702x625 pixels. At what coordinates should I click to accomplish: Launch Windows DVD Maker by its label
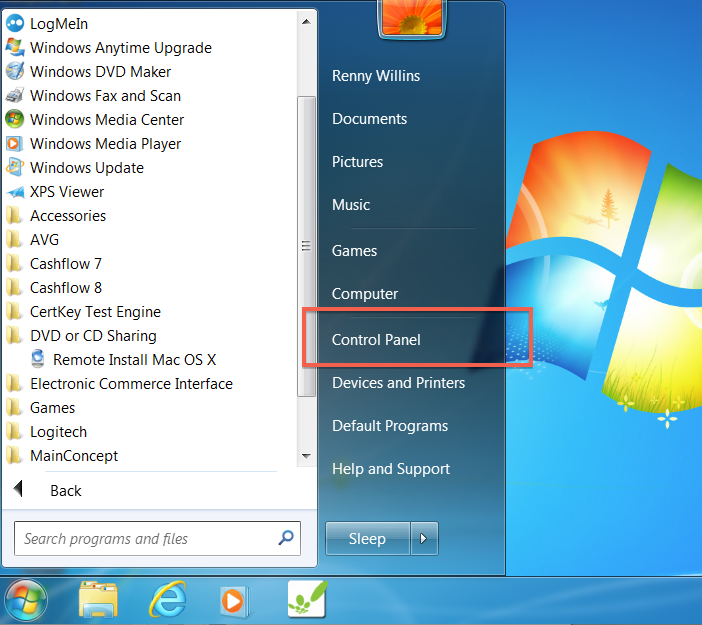coord(100,72)
